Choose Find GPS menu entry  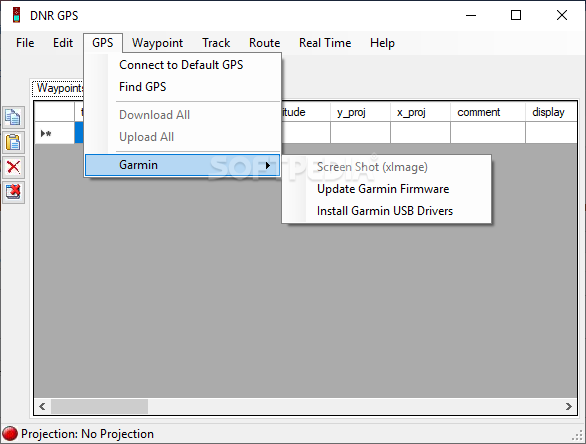point(182,87)
